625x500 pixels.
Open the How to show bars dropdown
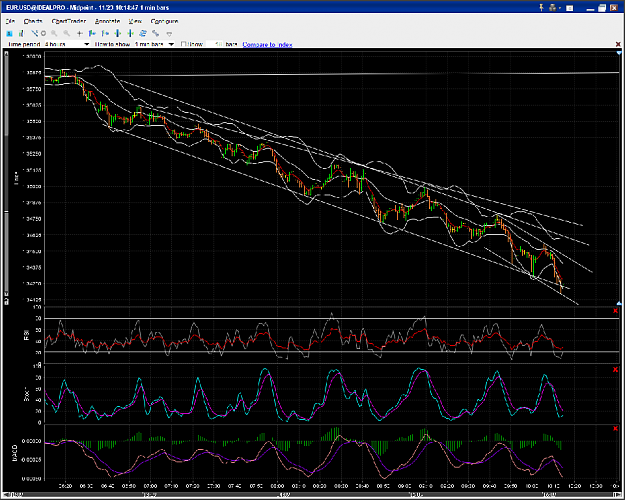(x=154, y=44)
